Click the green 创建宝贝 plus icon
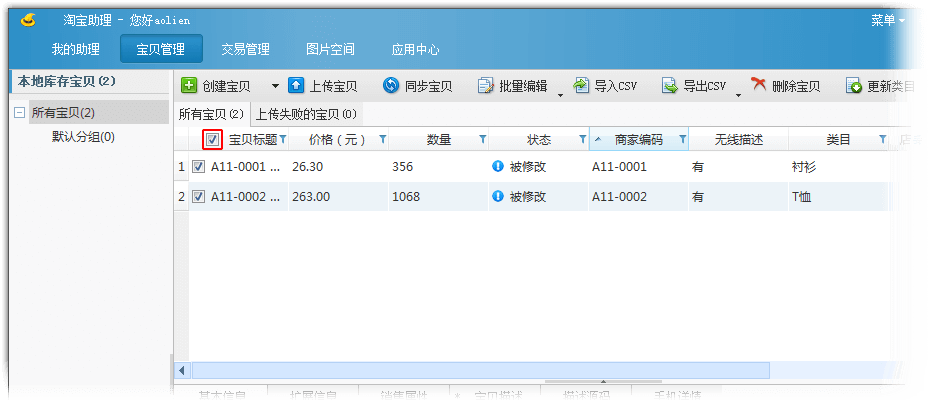937x408 pixels. pyautogui.click(x=189, y=85)
